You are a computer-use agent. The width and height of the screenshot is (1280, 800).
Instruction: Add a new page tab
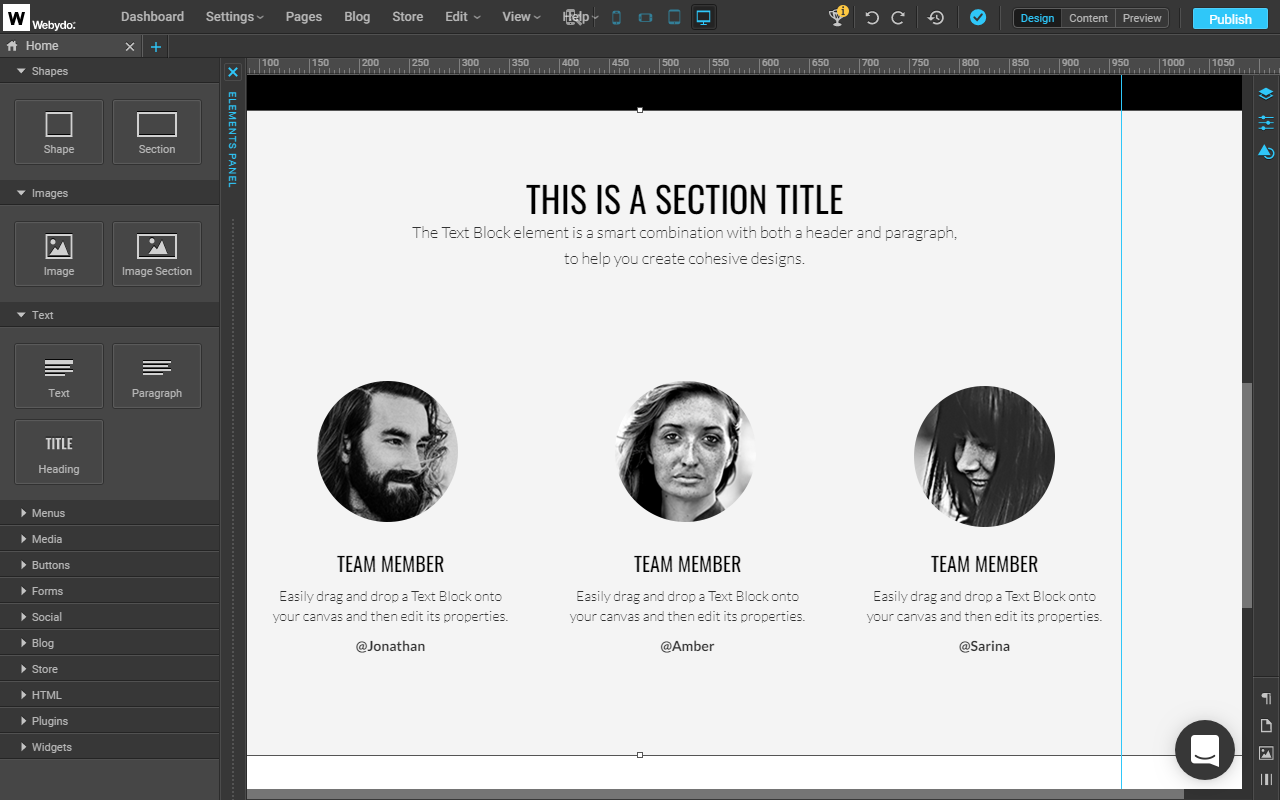(156, 47)
